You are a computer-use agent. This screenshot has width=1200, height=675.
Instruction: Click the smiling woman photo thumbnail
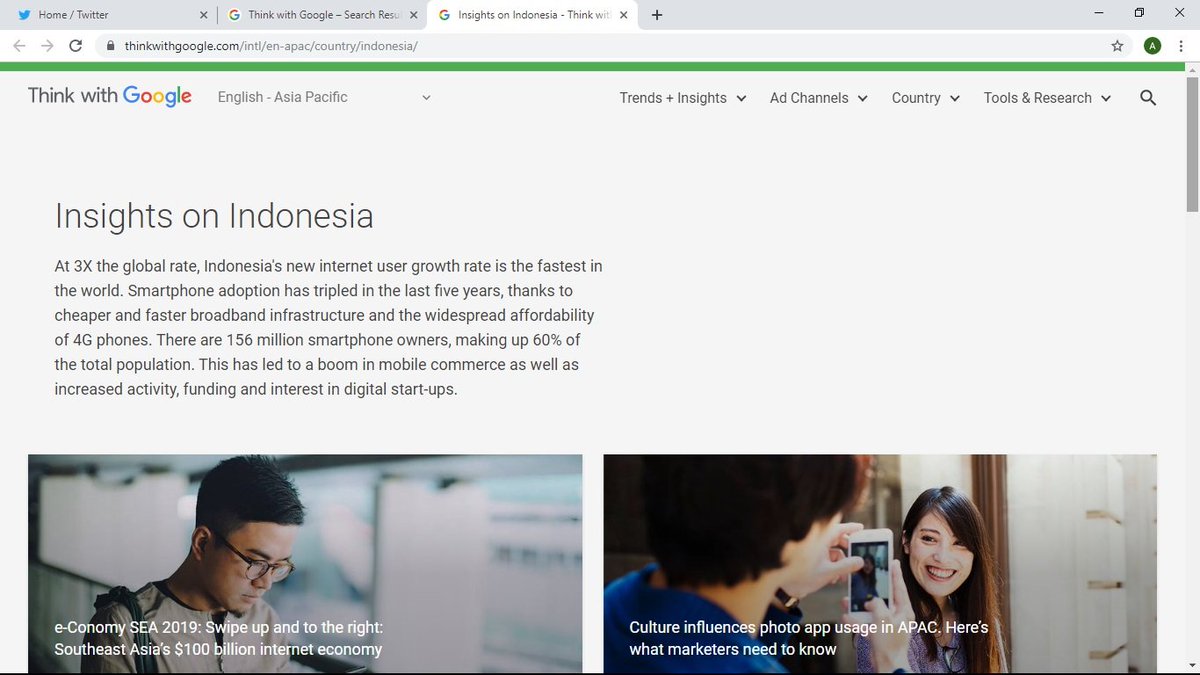click(880, 564)
